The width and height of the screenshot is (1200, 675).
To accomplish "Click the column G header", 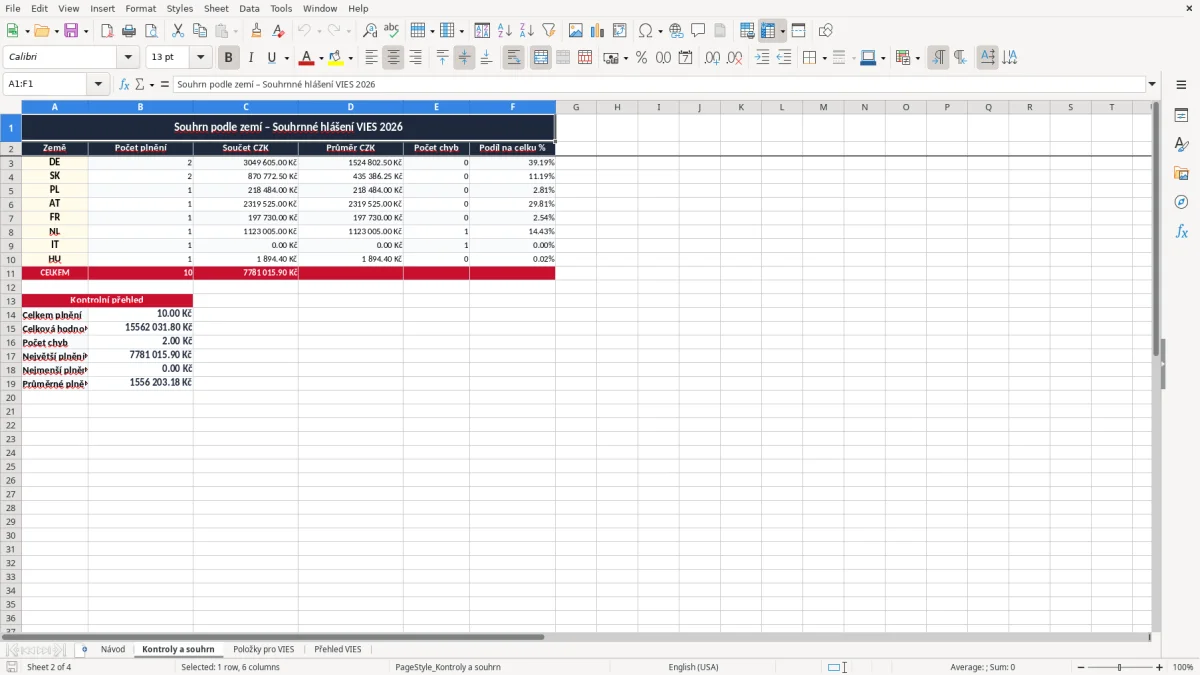I will (576, 107).
